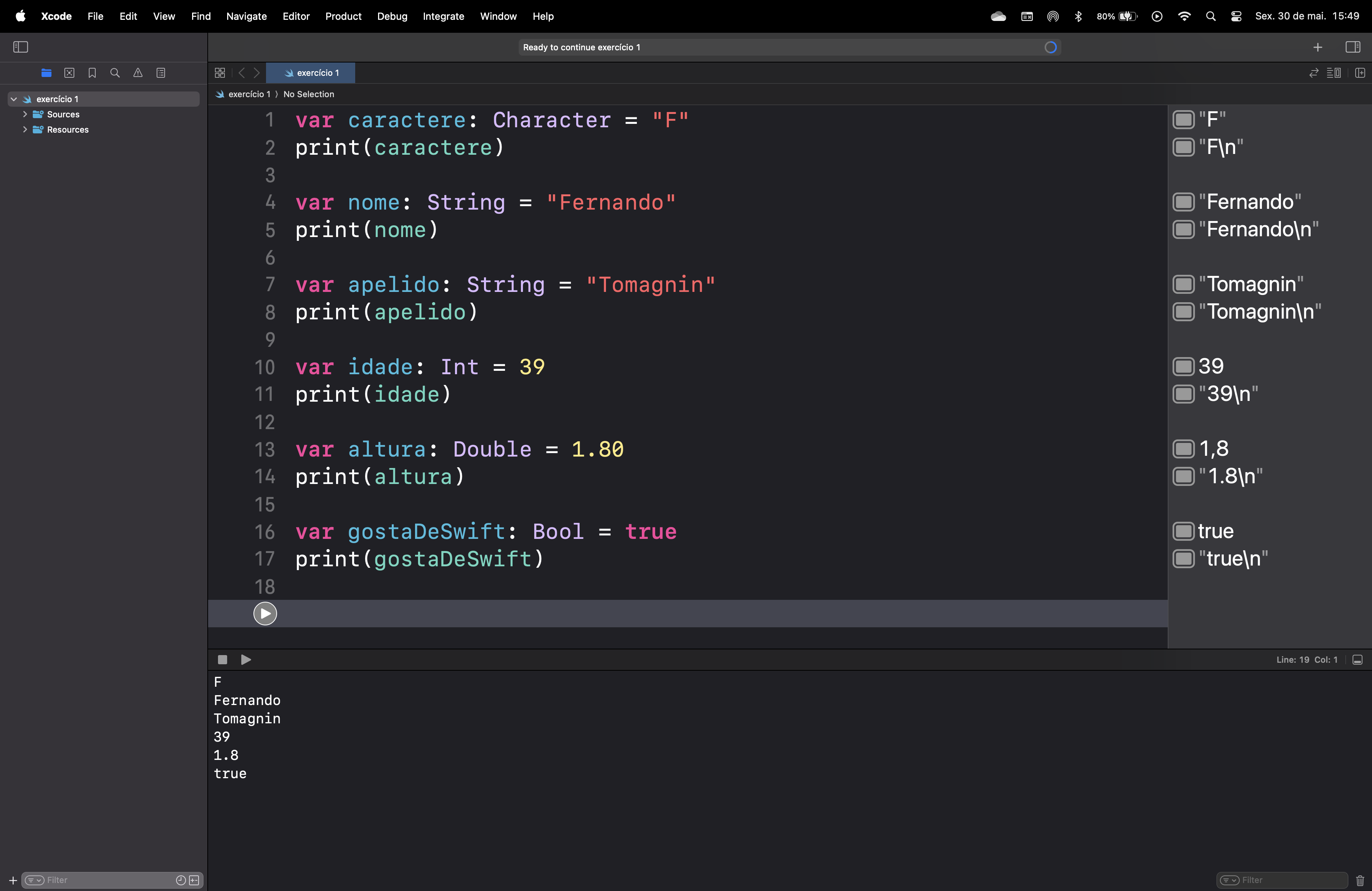
Task: Click Line 19 Col 1 position indicator
Action: click(1307, 660)
